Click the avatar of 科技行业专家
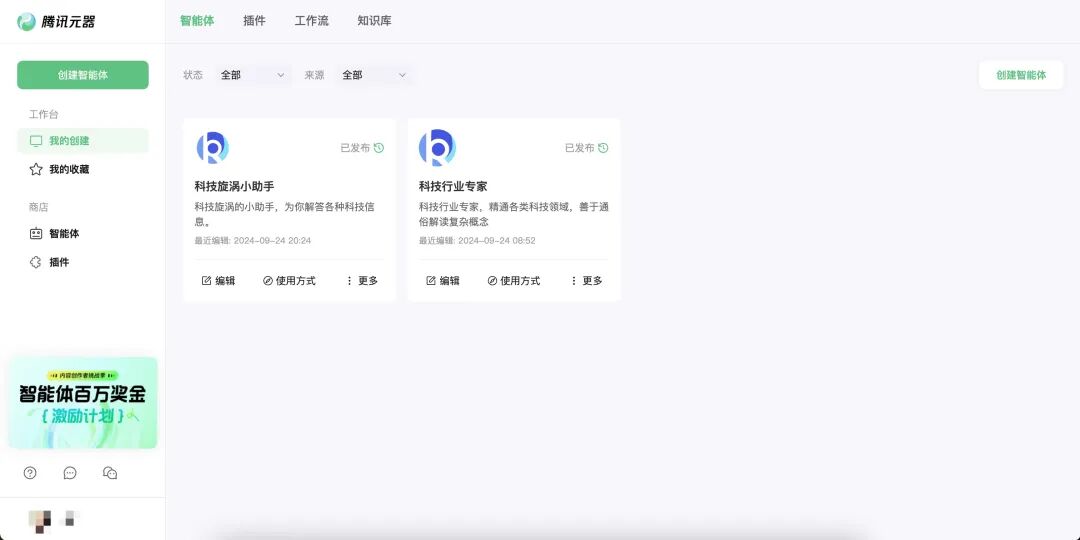This screenshot has height=540, width=1080. click(437, 147)
